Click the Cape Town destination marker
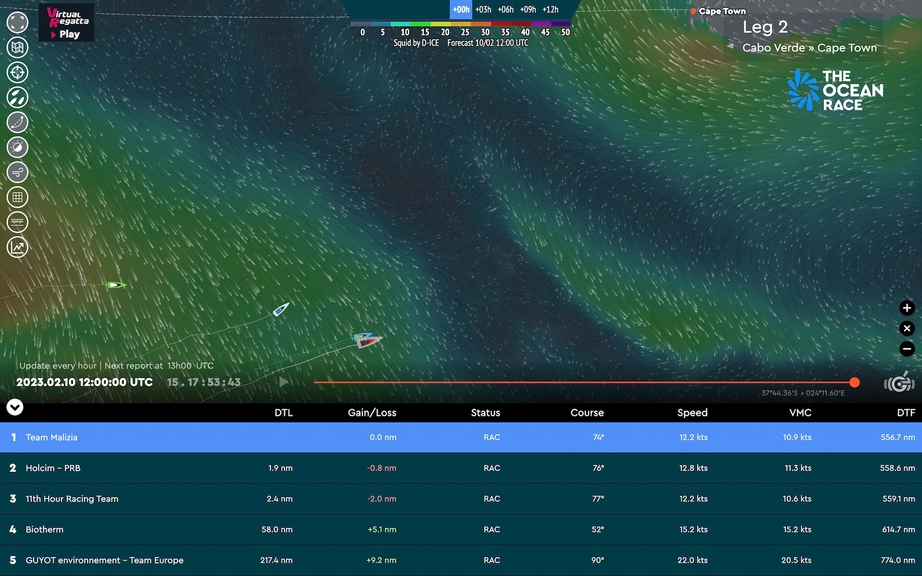 [693, 11]
